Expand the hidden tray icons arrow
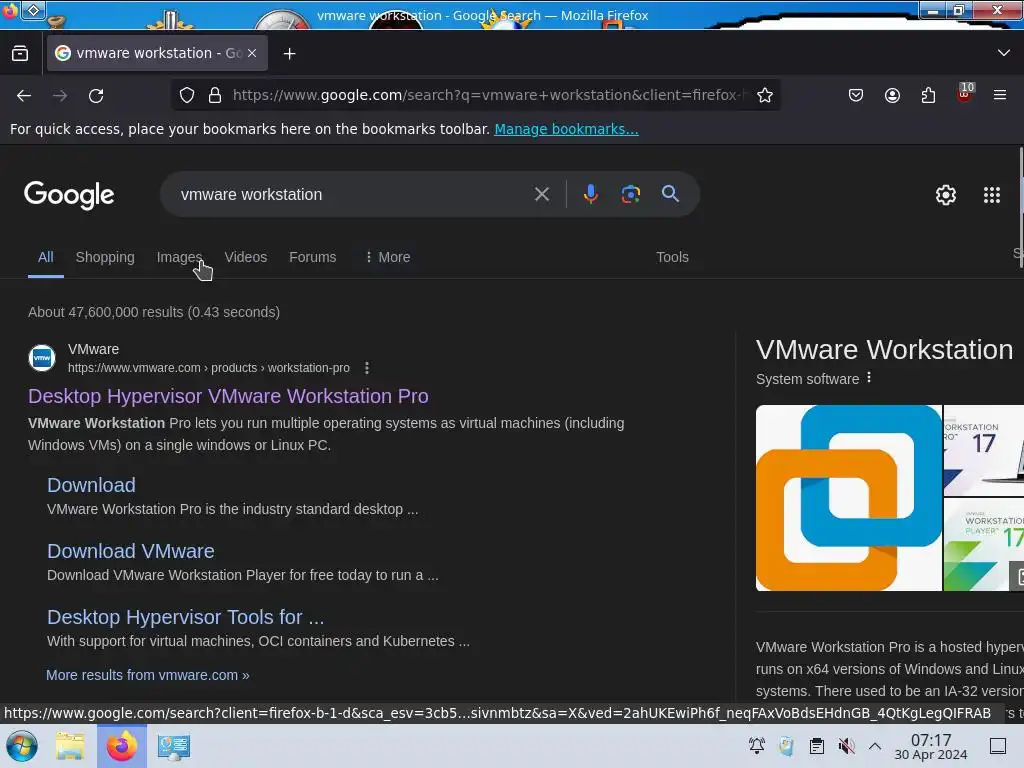1024x768 pixels. pyautogui.click(x=875, y=746)
